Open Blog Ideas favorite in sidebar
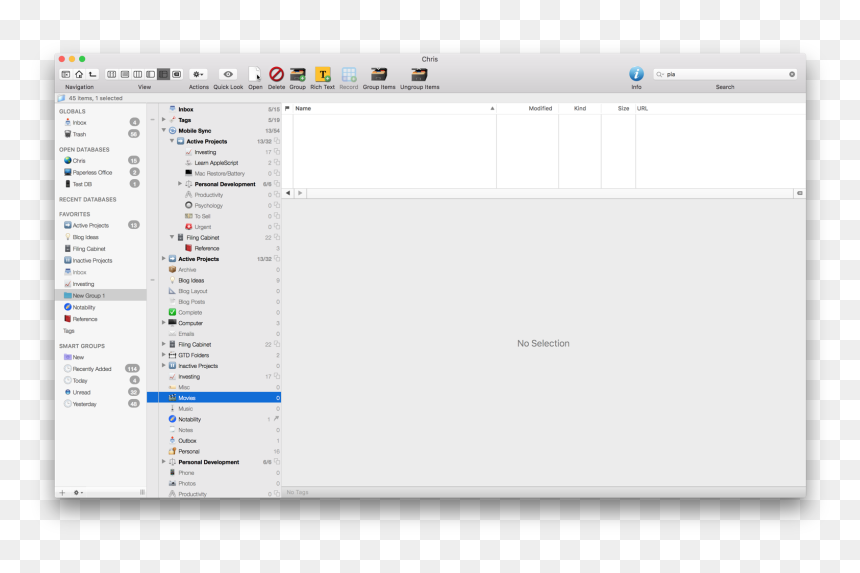Image resolution: width=860 pixels, height=573 pixels. (x=100, y=237)
